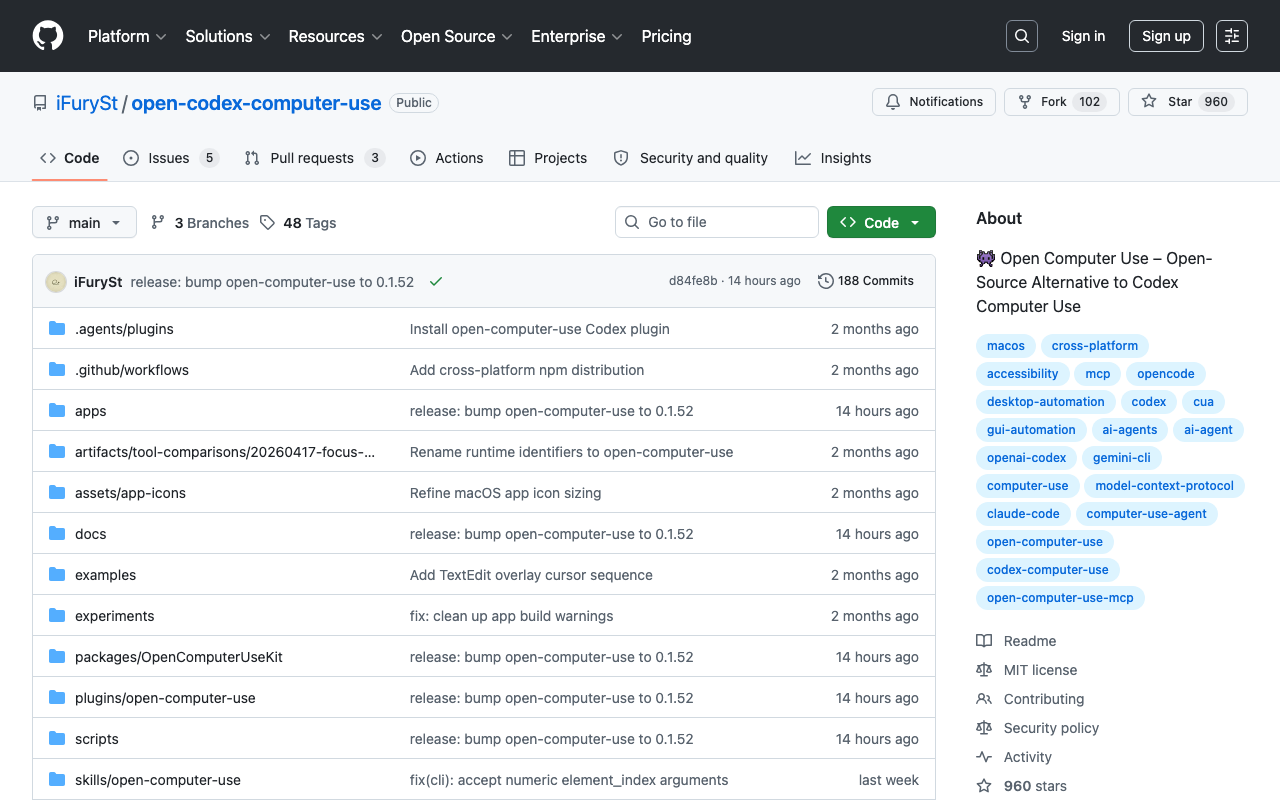Image resolution: width=1280 pixels, height=800 pixels.
Task: Click the folder icon for apps
Action: (x=57, y=411)
